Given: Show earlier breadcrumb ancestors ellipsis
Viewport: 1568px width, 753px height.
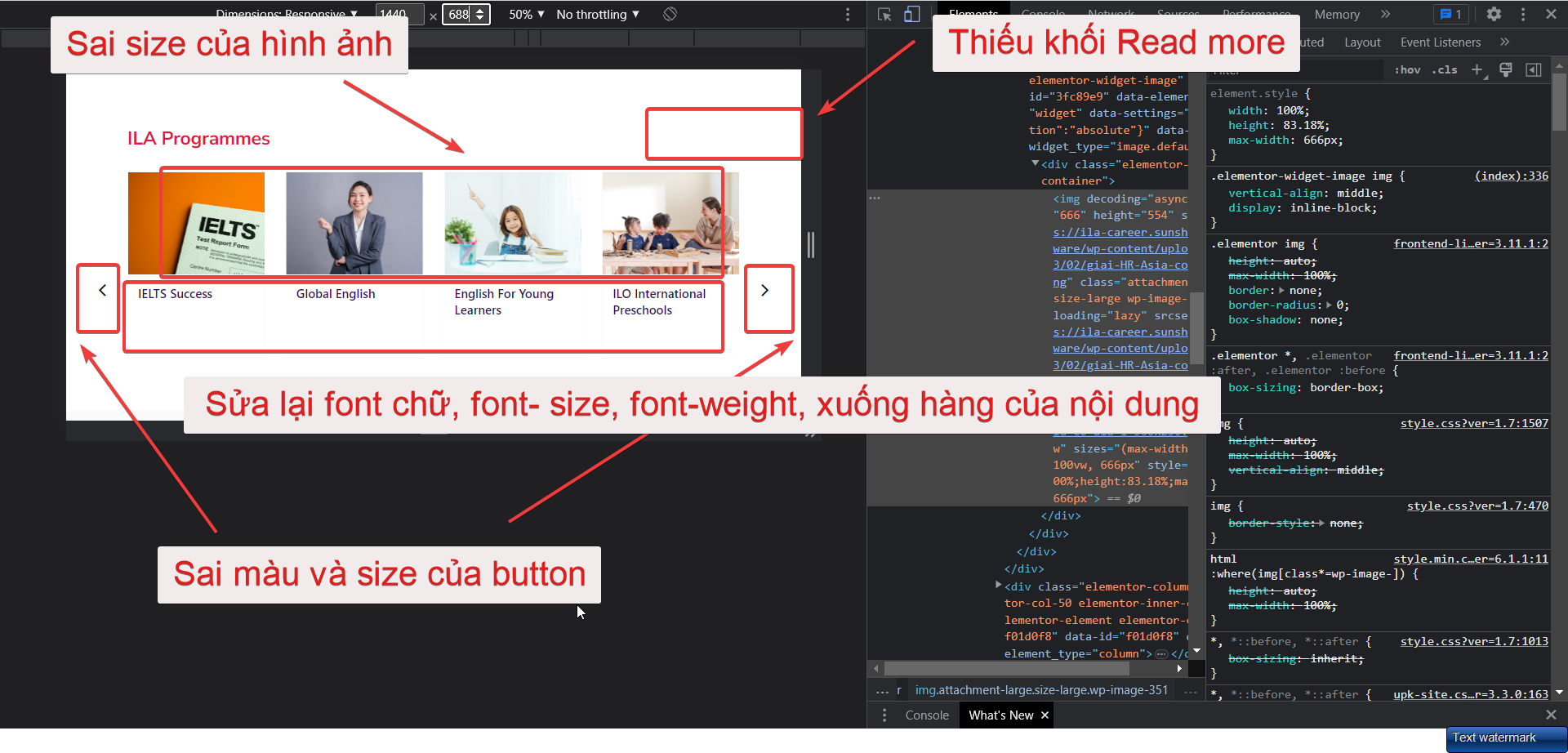Looking at the screenshot, I should click(x=882, y=691).
